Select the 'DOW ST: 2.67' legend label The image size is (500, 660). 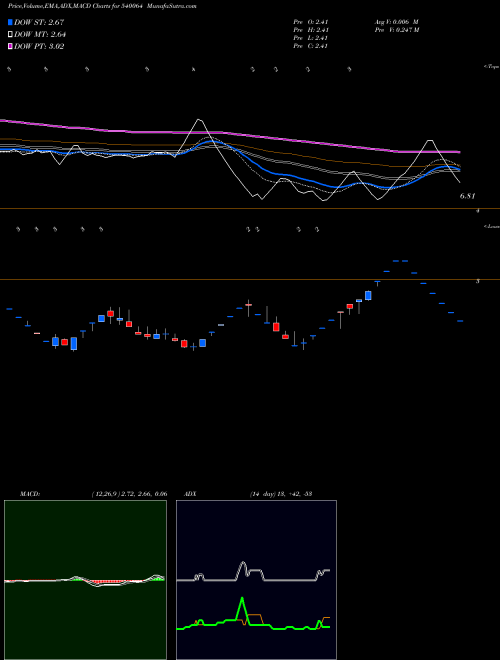click(x=39, y=22)
